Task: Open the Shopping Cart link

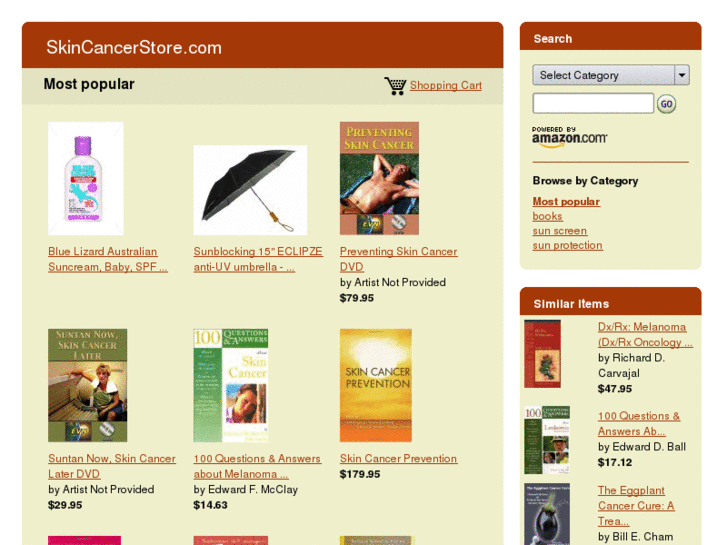Action: coord(446,86)
